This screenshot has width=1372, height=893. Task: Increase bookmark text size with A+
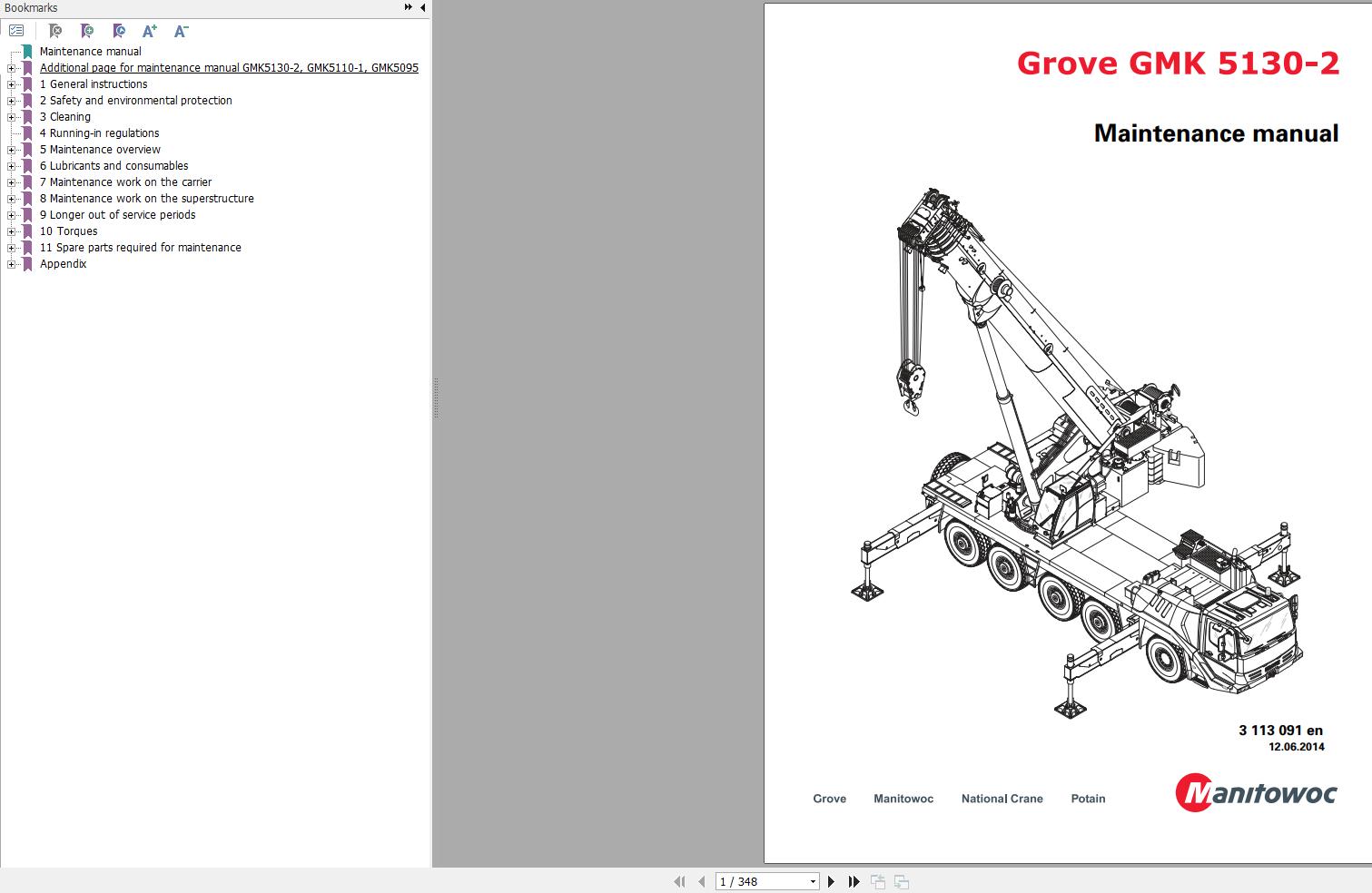[150, 31]
